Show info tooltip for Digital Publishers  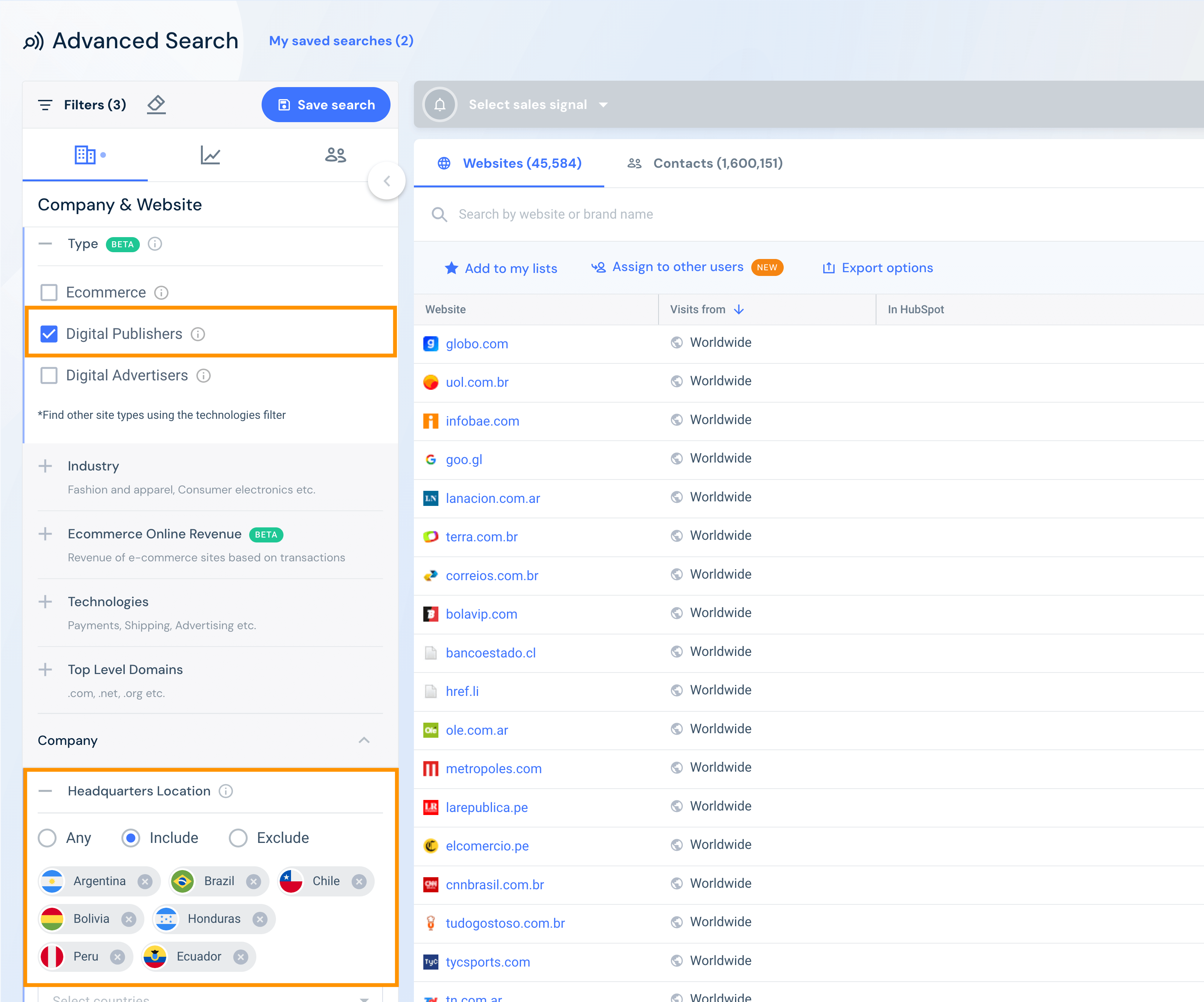click(x=198, y=334)
